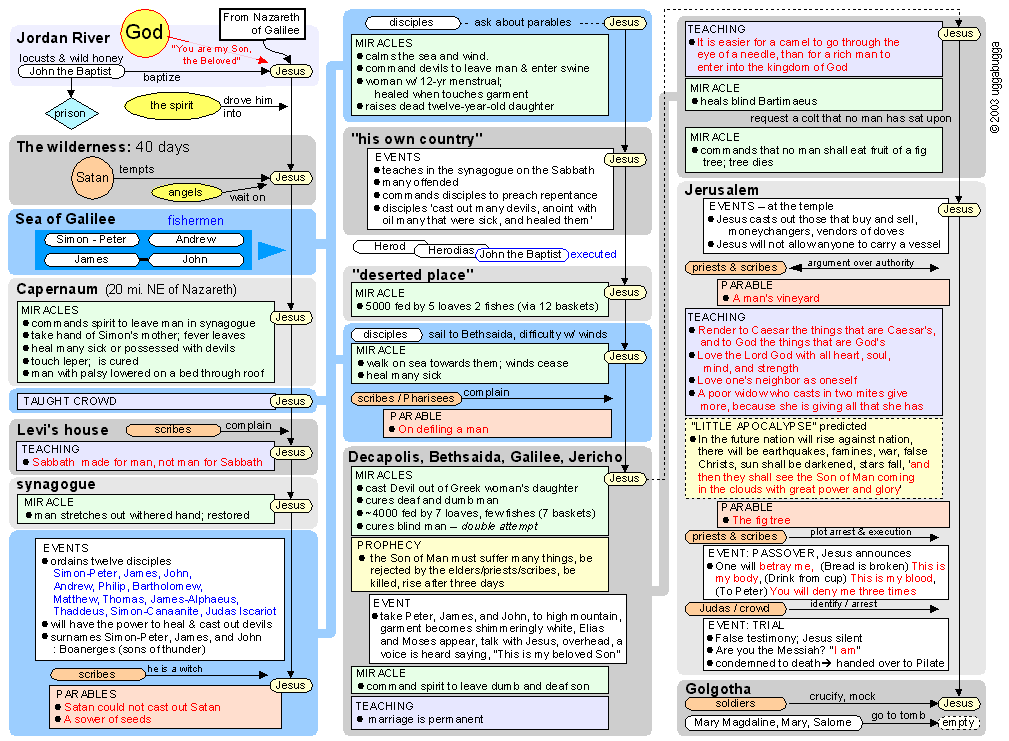Select Jesus node beside TAUGHT CROWD

pyautogui.click(x=291, y=401)
